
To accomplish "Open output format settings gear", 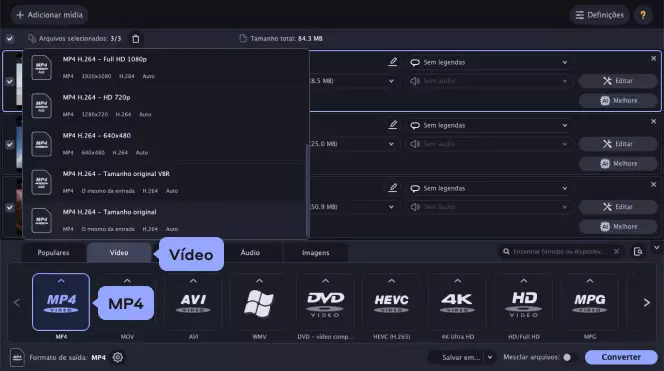I will tap(118, 357).
